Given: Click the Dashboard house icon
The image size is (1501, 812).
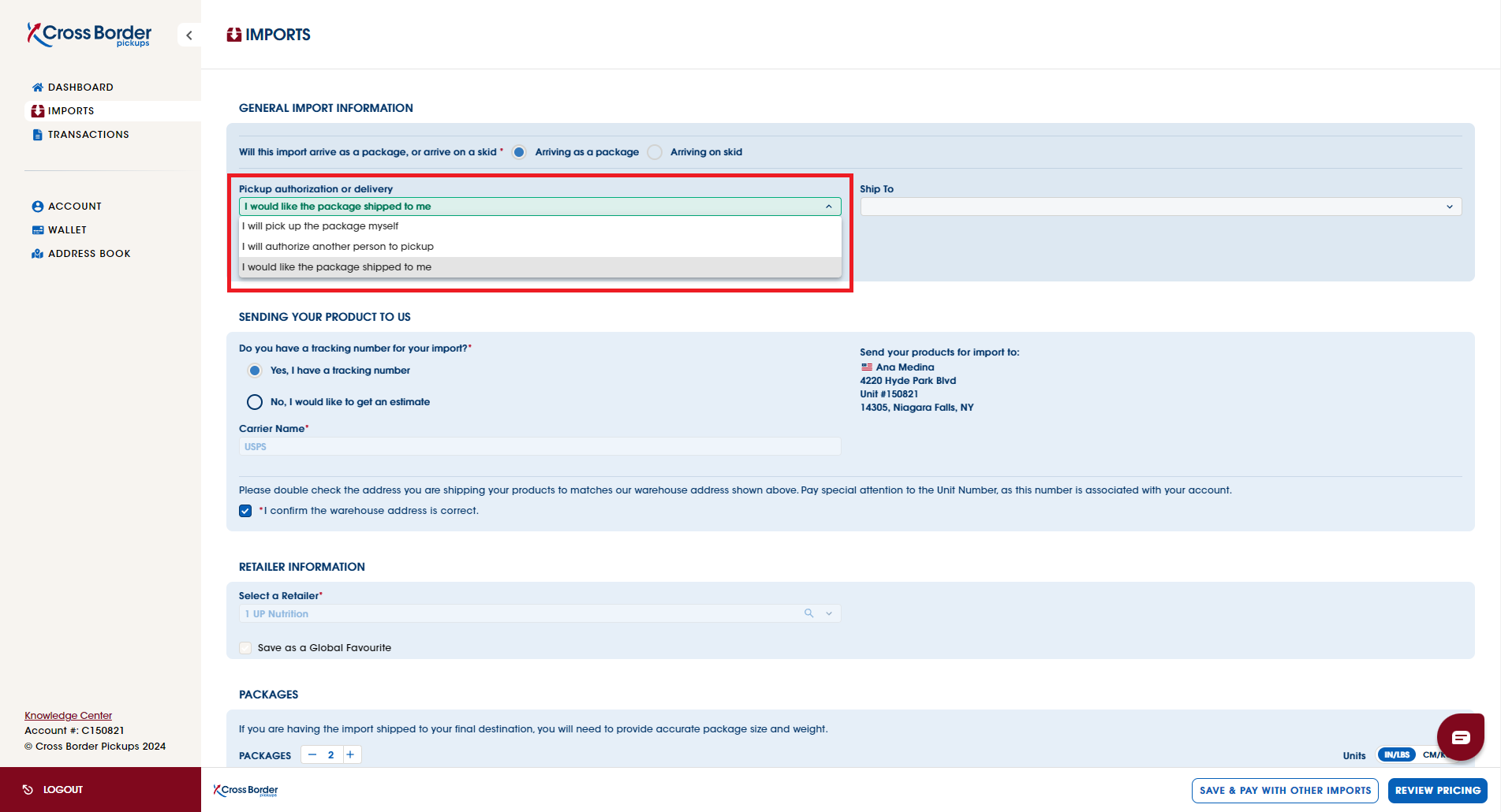Looking at the screenshot, I should coord(38,88).
